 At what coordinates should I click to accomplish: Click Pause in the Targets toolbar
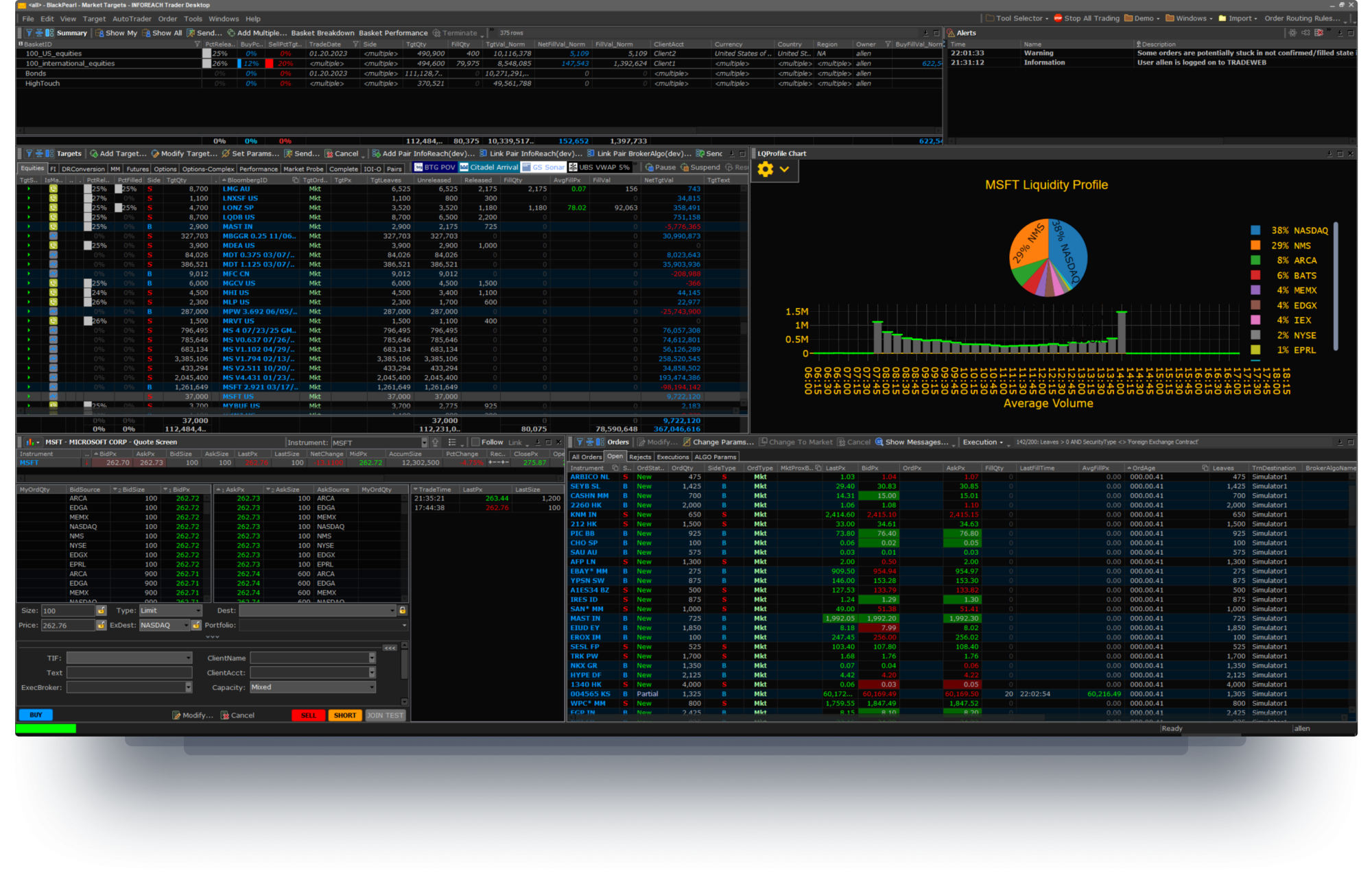tap(660, 167)
